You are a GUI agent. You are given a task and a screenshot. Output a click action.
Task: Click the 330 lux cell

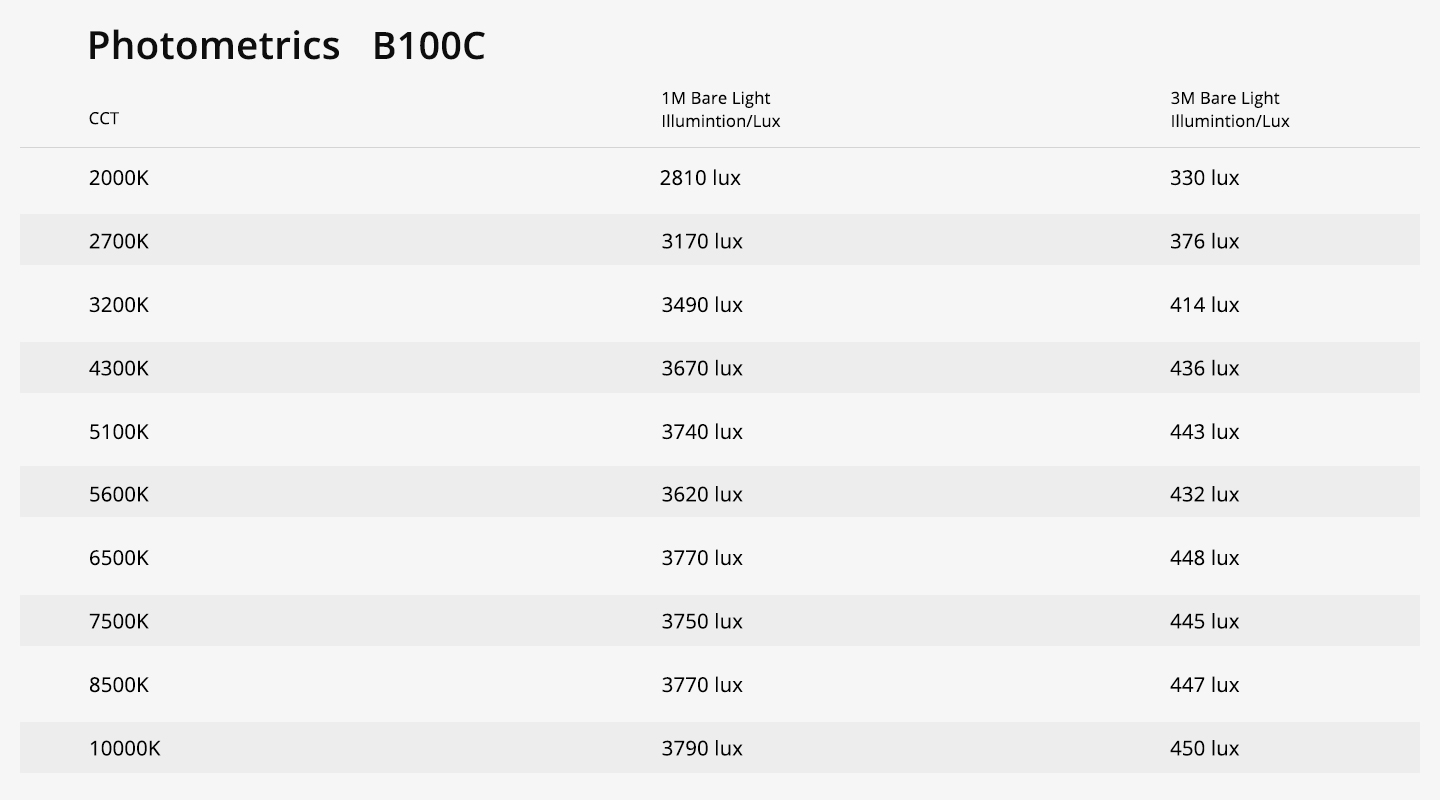coord(1204,178)
